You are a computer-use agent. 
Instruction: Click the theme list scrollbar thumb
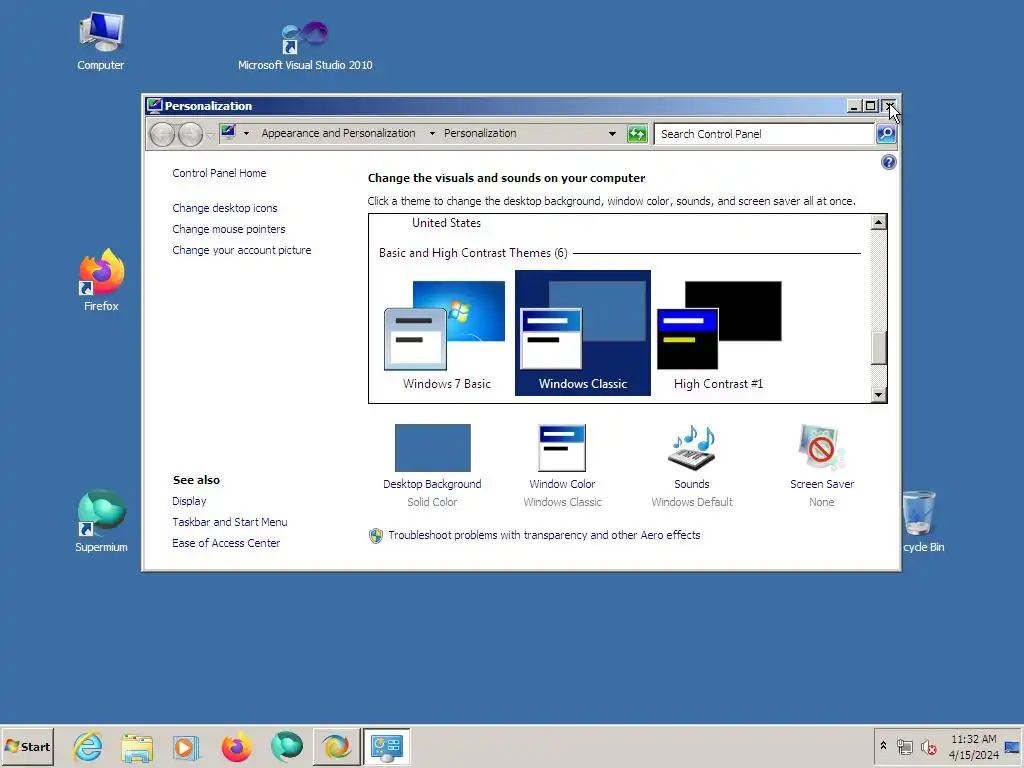[x=878, y=347]
